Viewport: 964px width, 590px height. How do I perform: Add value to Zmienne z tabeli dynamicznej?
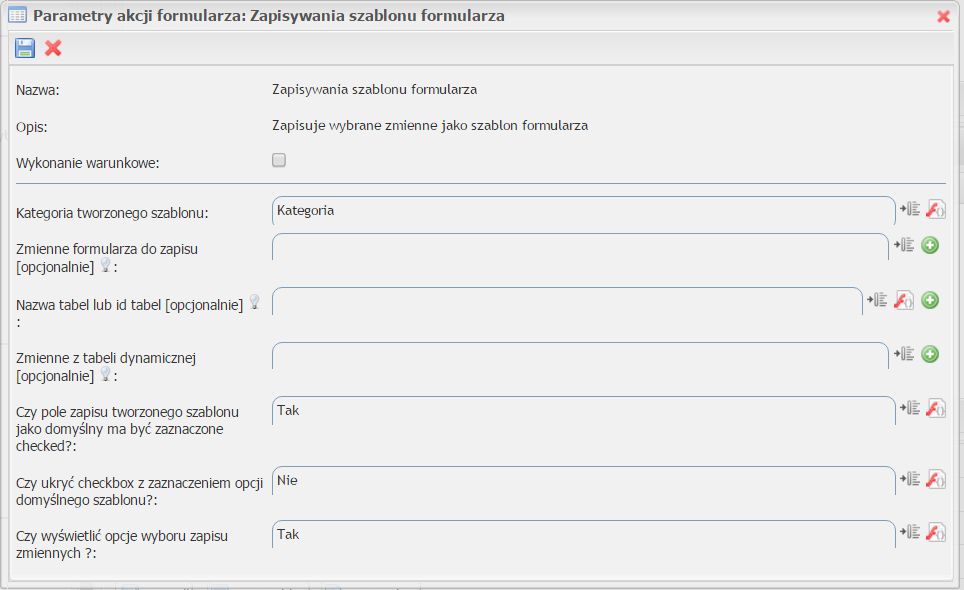(x=930, y=354)
